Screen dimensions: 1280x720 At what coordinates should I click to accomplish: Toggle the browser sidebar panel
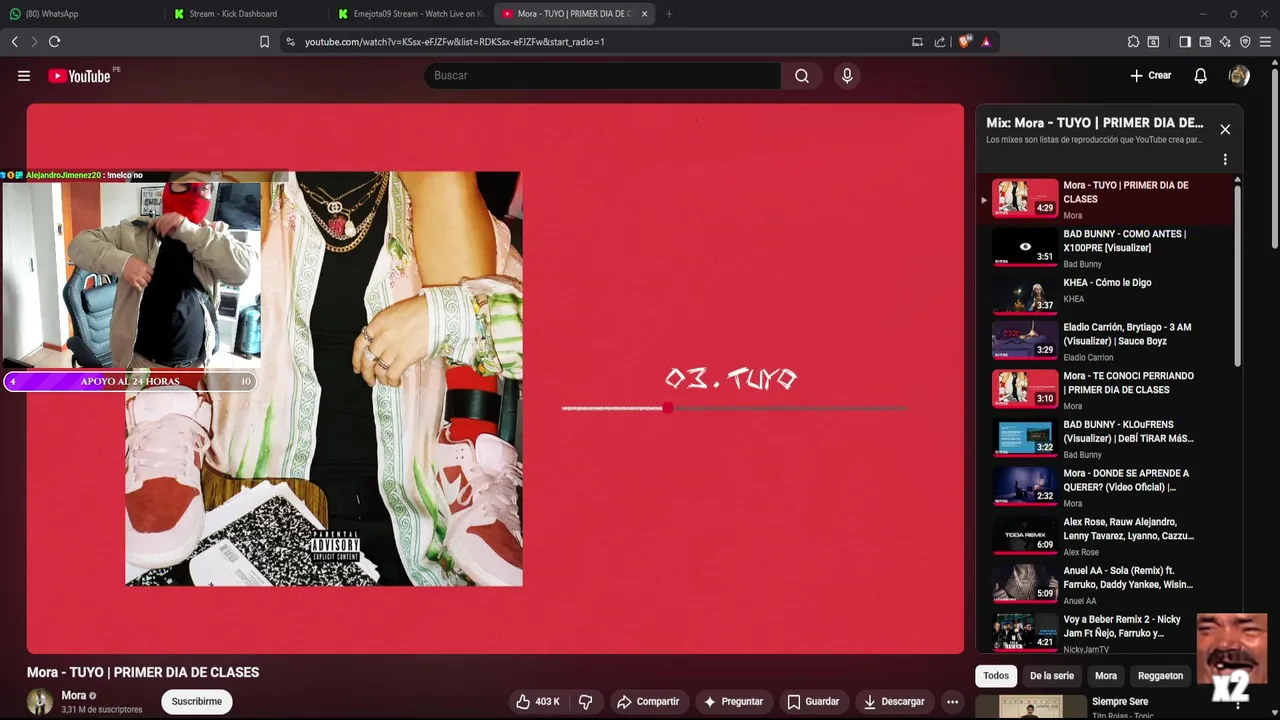coord(1185,42)
